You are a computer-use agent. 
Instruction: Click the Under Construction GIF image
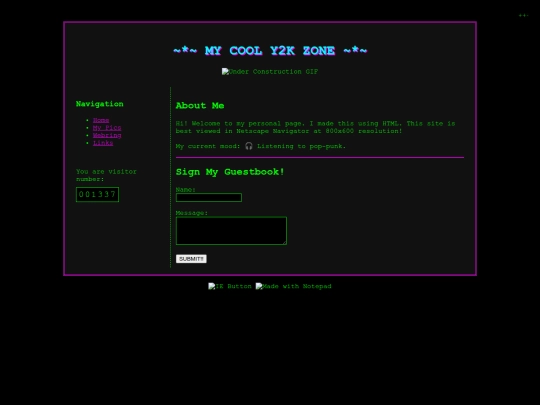click(270, 72)
